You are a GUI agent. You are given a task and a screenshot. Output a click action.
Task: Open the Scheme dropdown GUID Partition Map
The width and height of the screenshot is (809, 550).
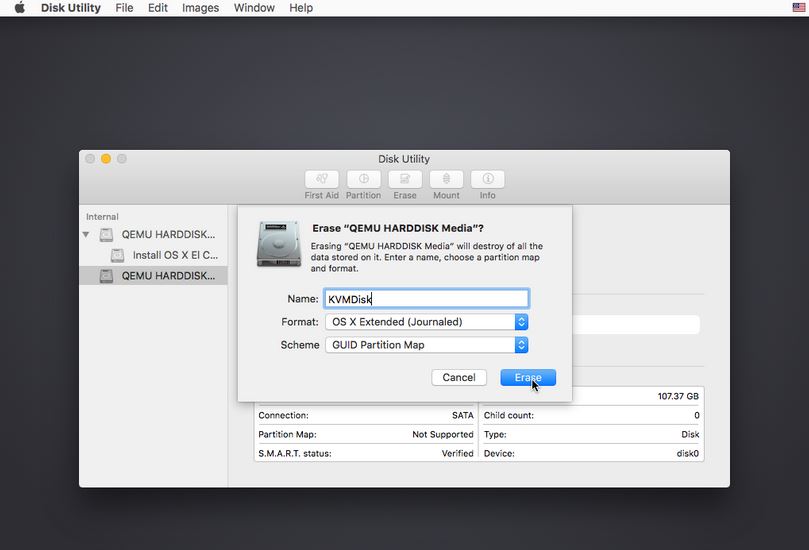click(426, 345)
